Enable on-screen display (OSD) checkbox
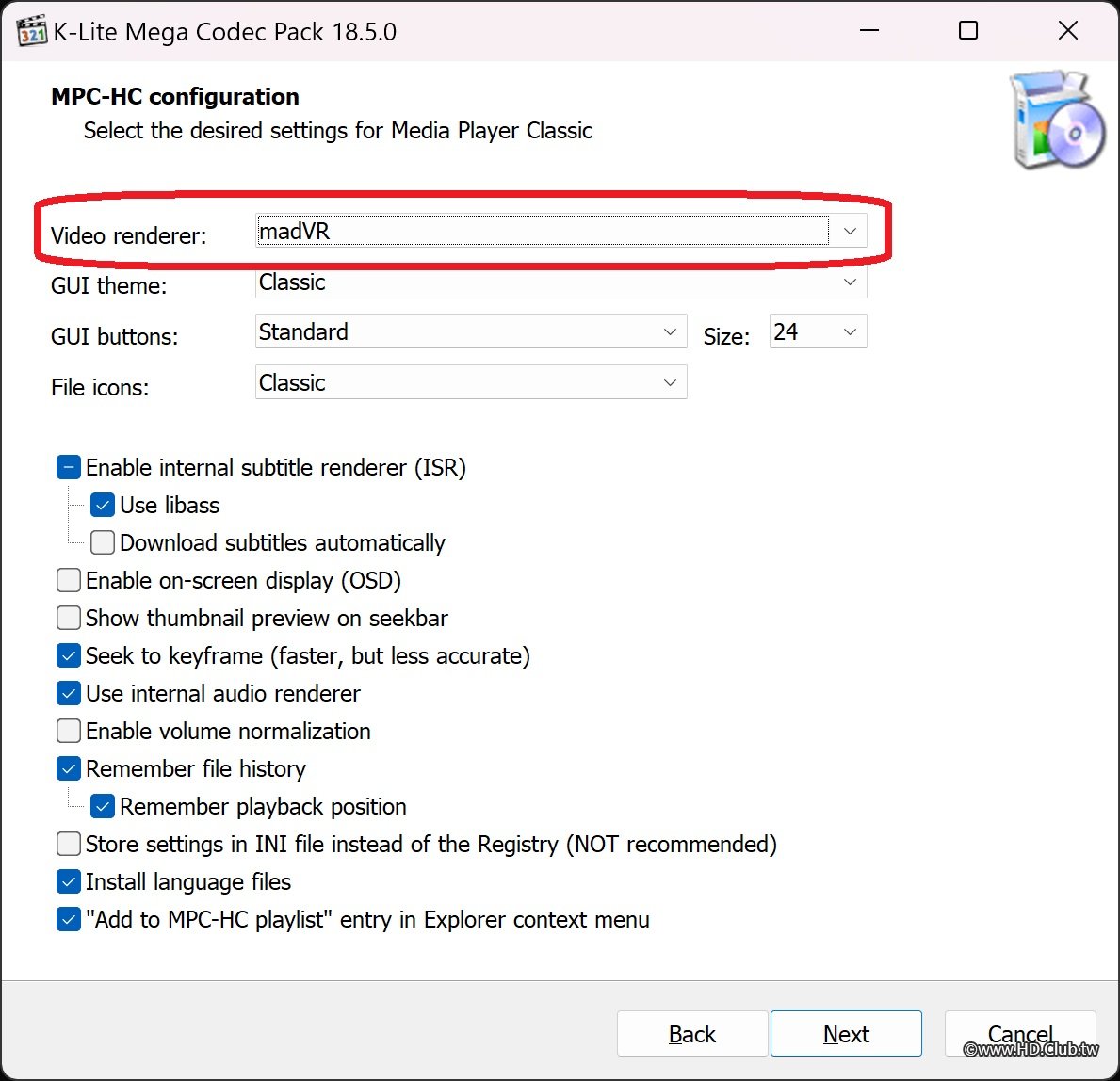This screenshot has height=1081, width=1120. coord(69,580)
